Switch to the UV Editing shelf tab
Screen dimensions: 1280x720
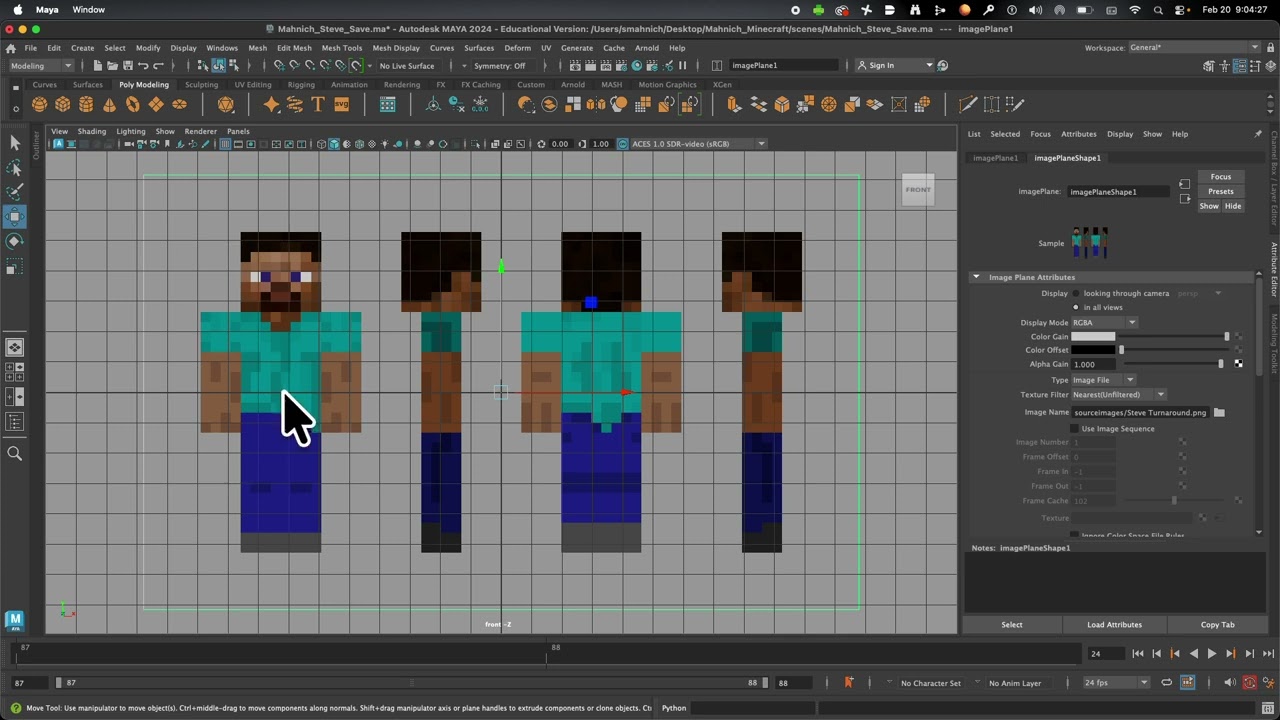pos(252,85)
